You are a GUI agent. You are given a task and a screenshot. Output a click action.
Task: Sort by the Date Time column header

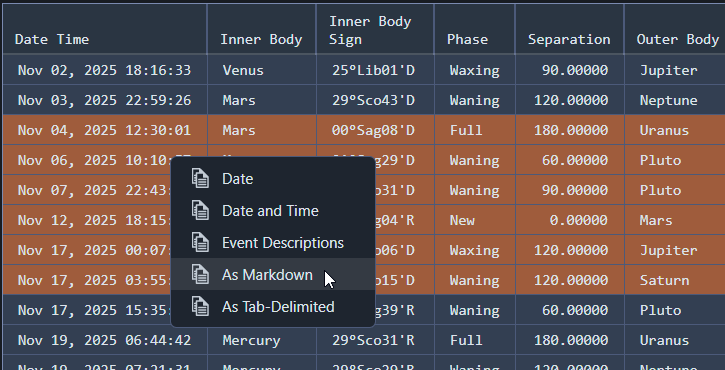click(x=105, y=29)
